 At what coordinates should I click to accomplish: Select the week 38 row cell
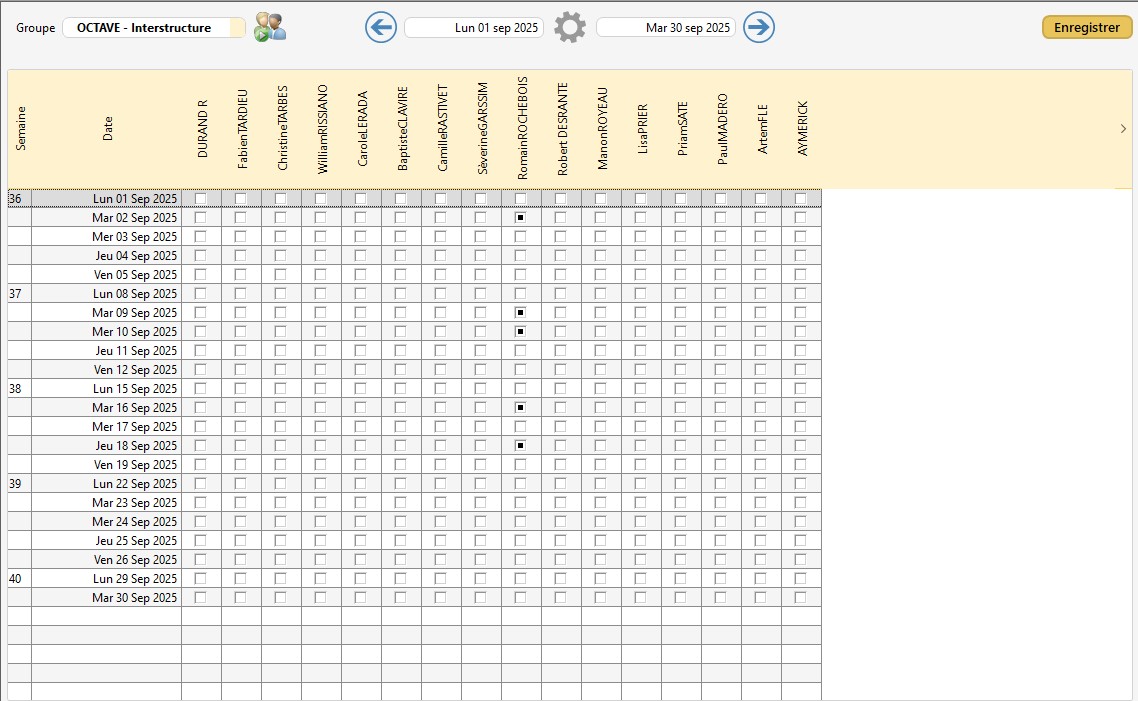pyautogui.click(x=19, y=388)
